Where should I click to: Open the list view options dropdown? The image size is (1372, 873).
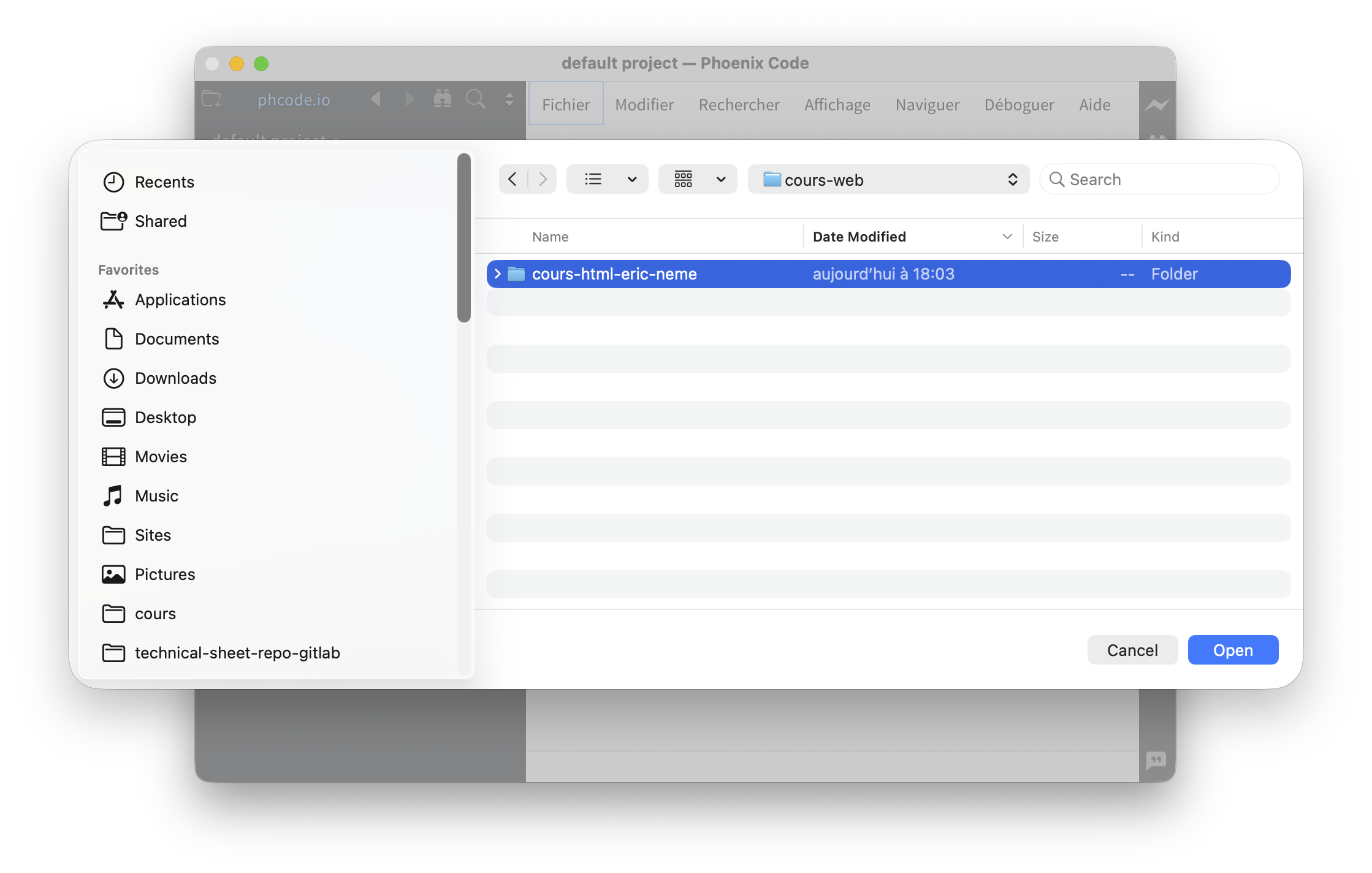(x=631, y=179)
